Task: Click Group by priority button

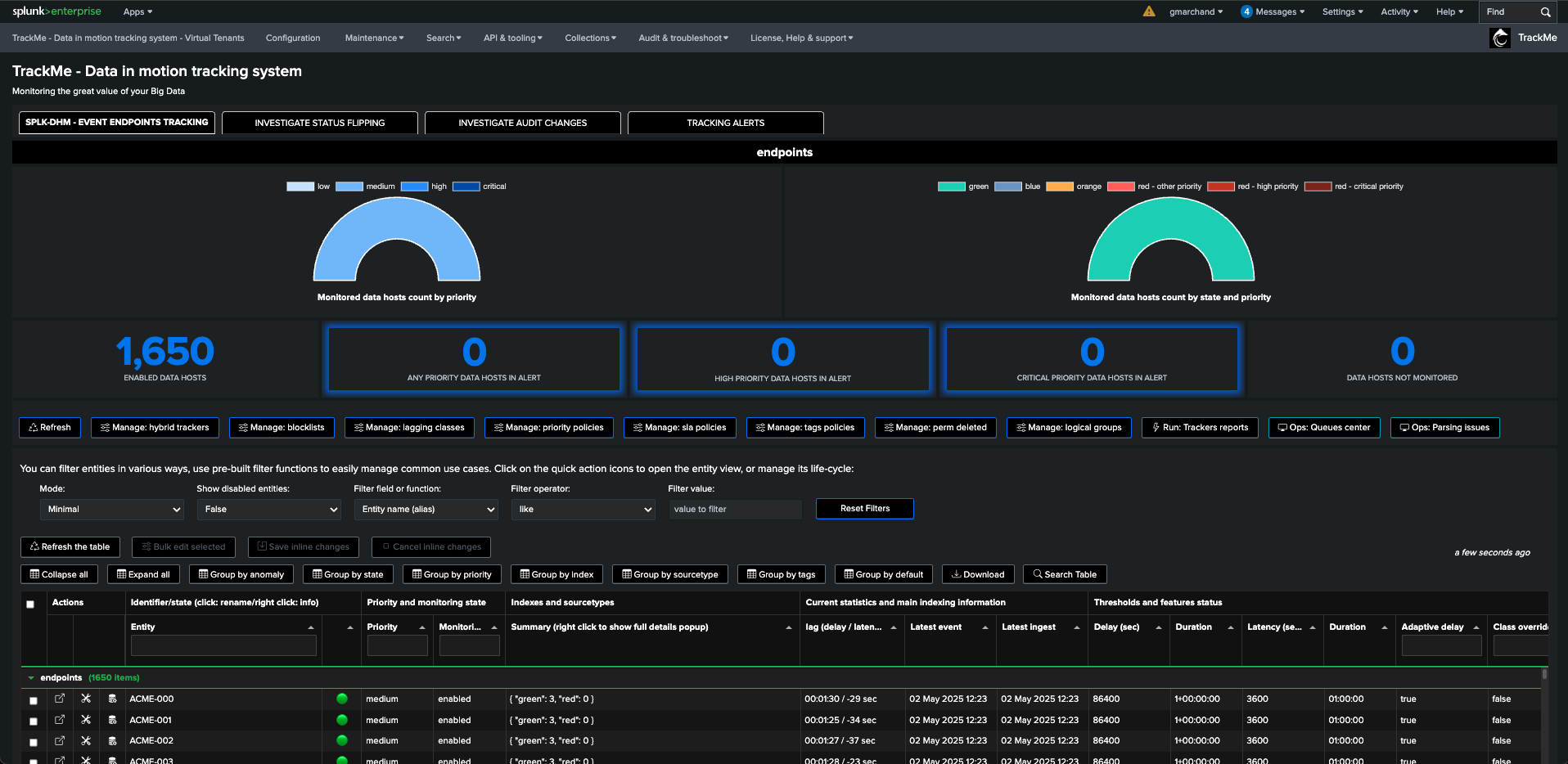Action: point(453,574)
